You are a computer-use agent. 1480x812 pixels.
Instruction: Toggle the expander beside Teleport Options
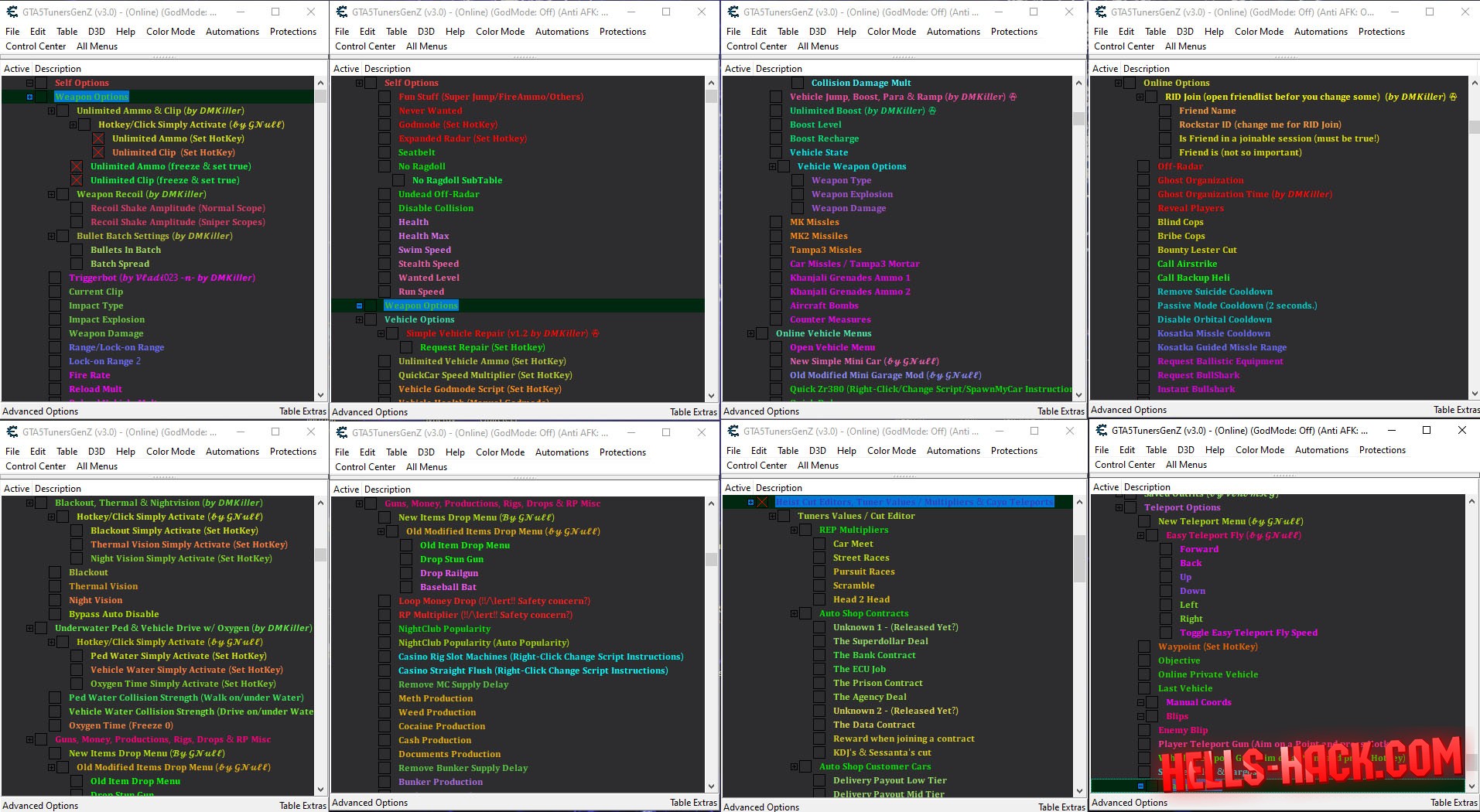1119,507
